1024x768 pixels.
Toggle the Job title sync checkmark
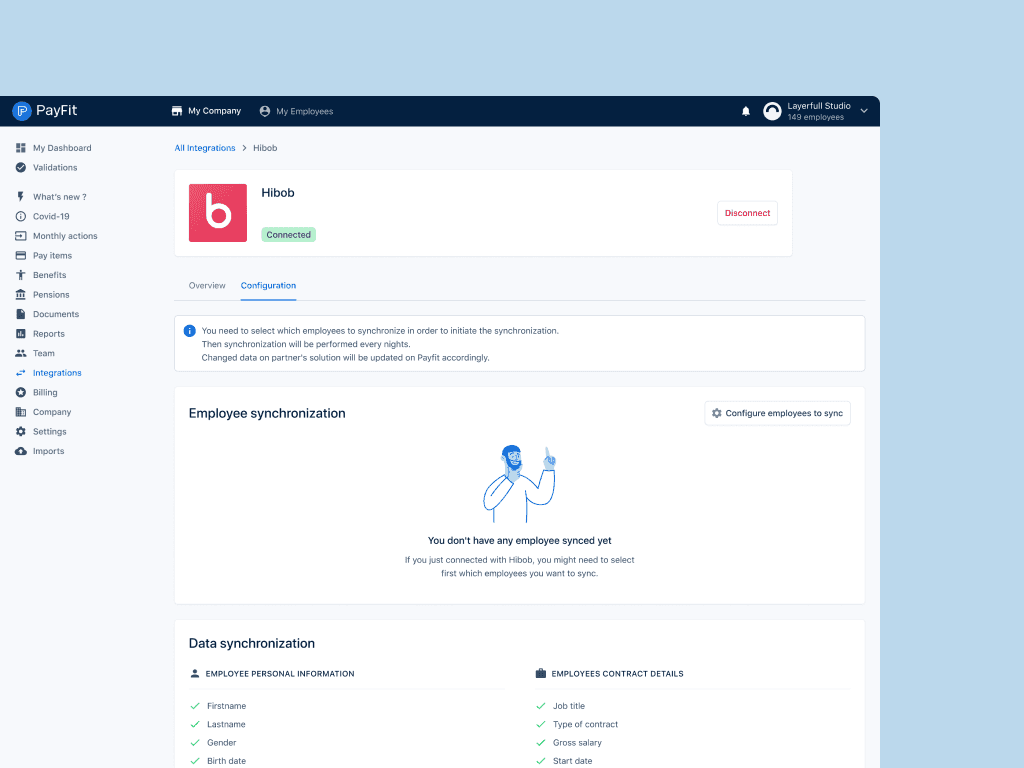click(542, 705)
